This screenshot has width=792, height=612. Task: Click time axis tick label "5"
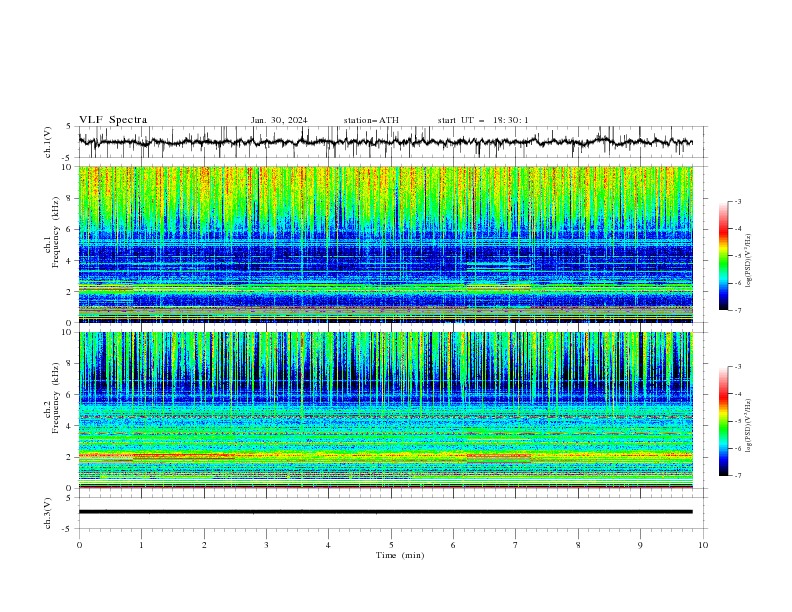tap(391, 545)
